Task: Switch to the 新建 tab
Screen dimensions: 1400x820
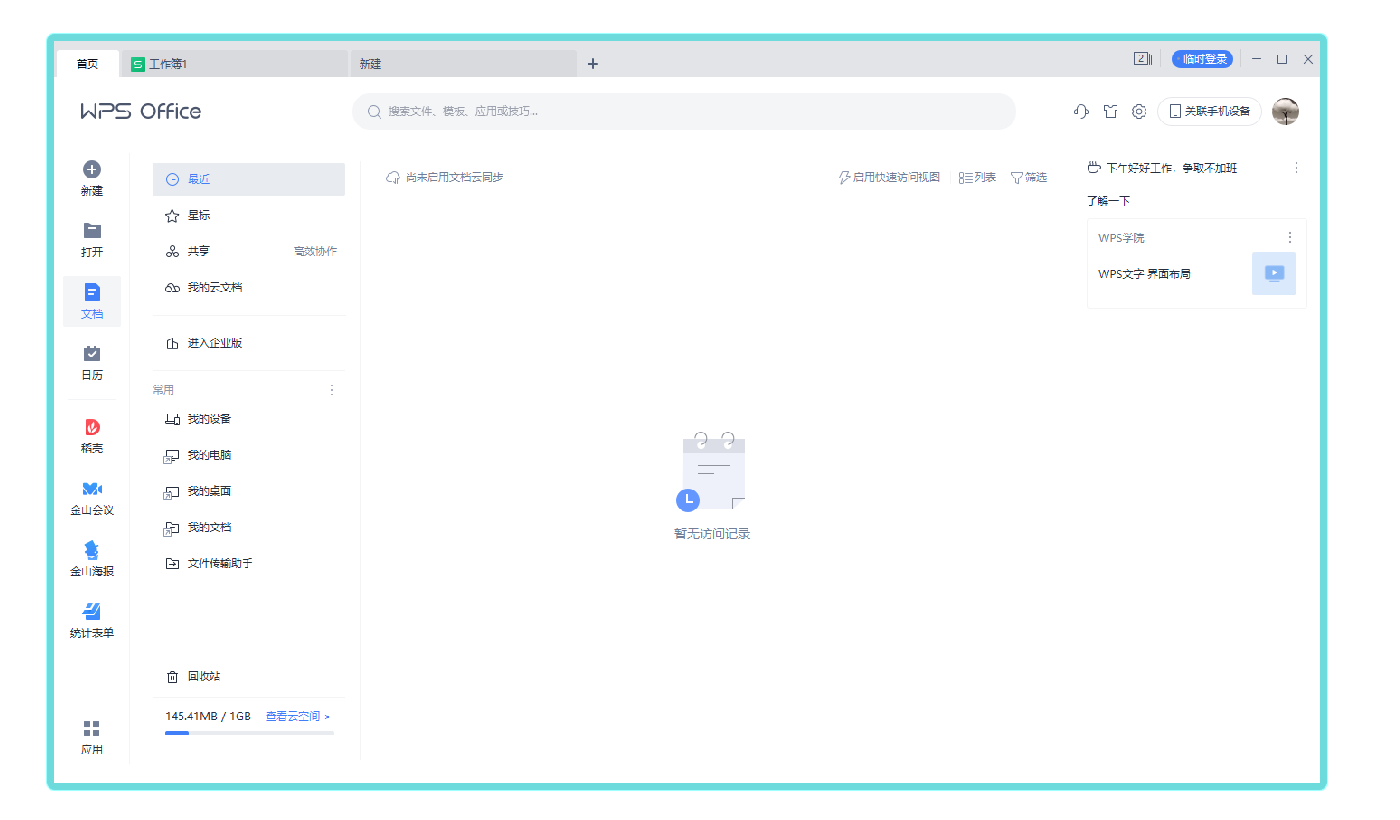Action: point(464,64)
